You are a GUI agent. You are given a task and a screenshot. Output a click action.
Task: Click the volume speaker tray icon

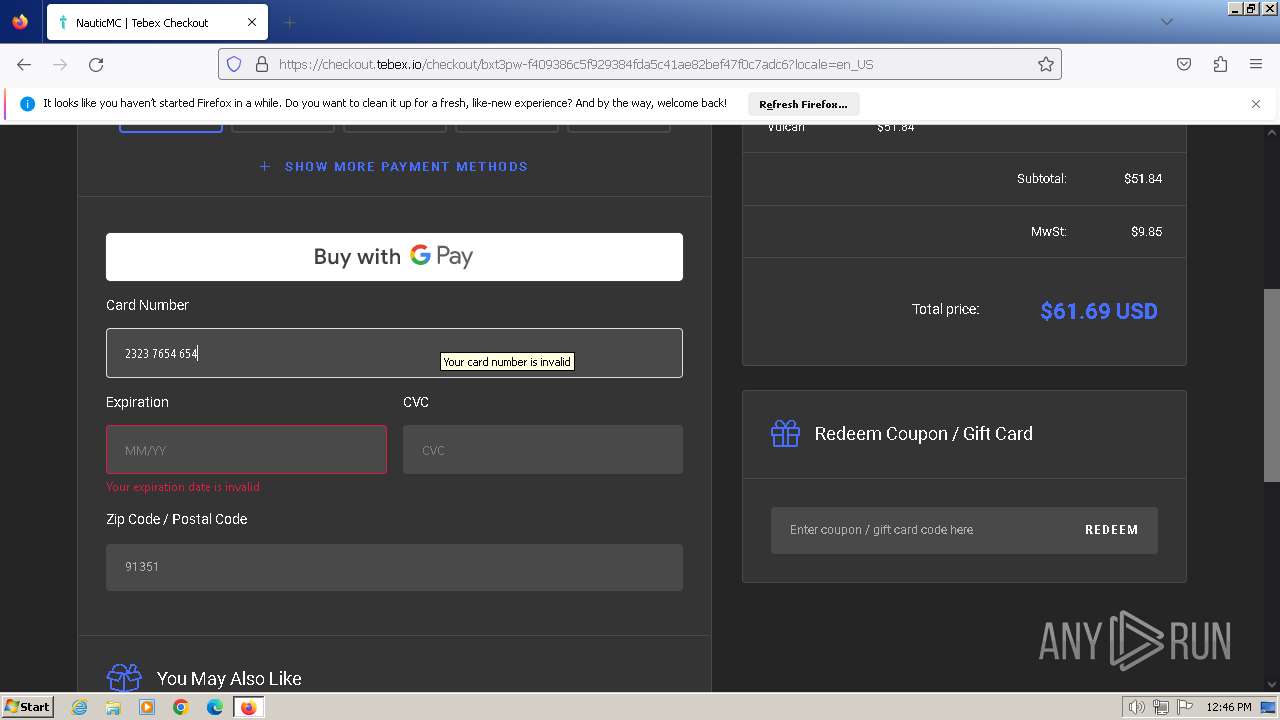coord(1136,707)
